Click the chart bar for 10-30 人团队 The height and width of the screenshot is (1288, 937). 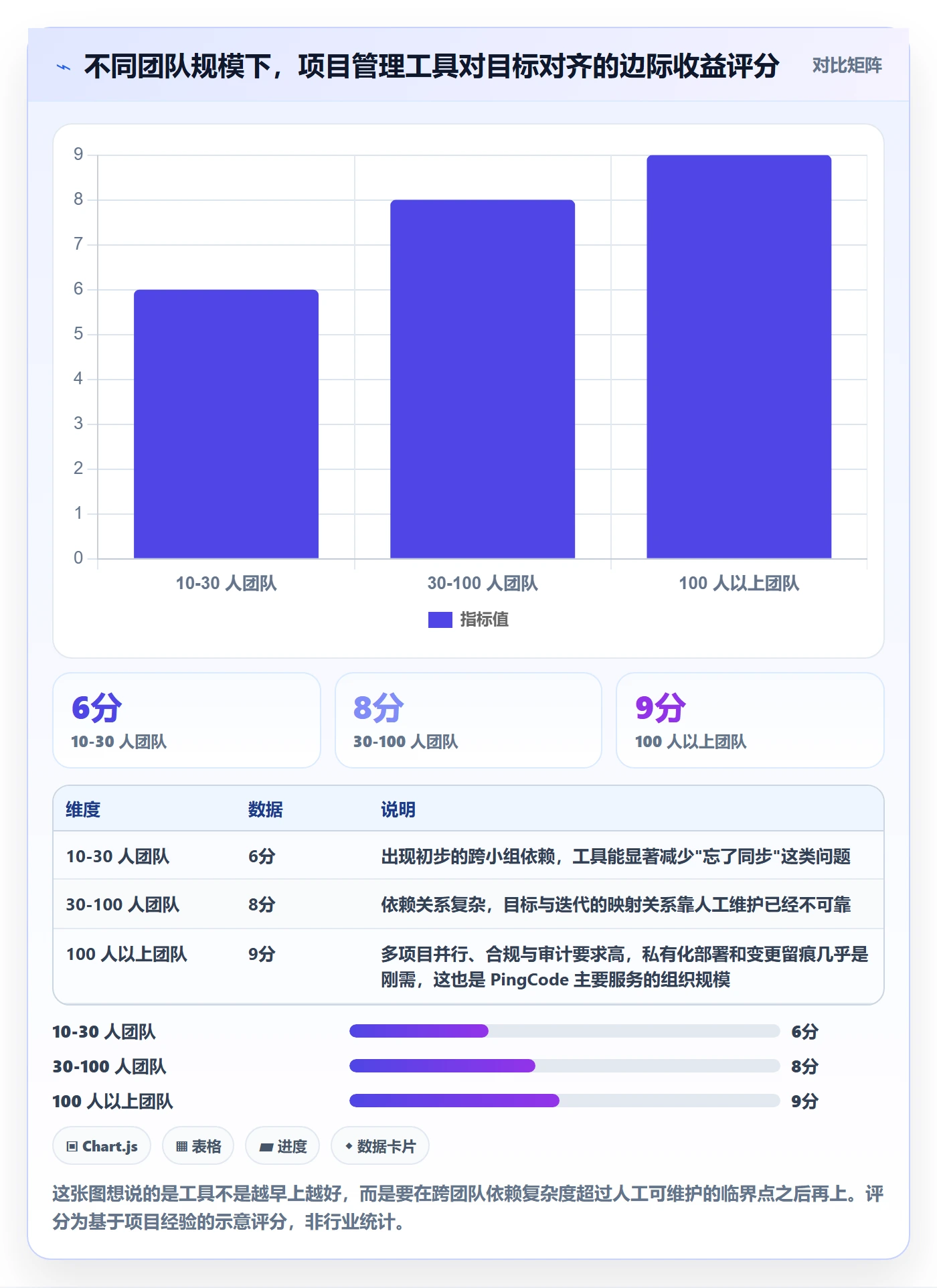pos(226,424)
